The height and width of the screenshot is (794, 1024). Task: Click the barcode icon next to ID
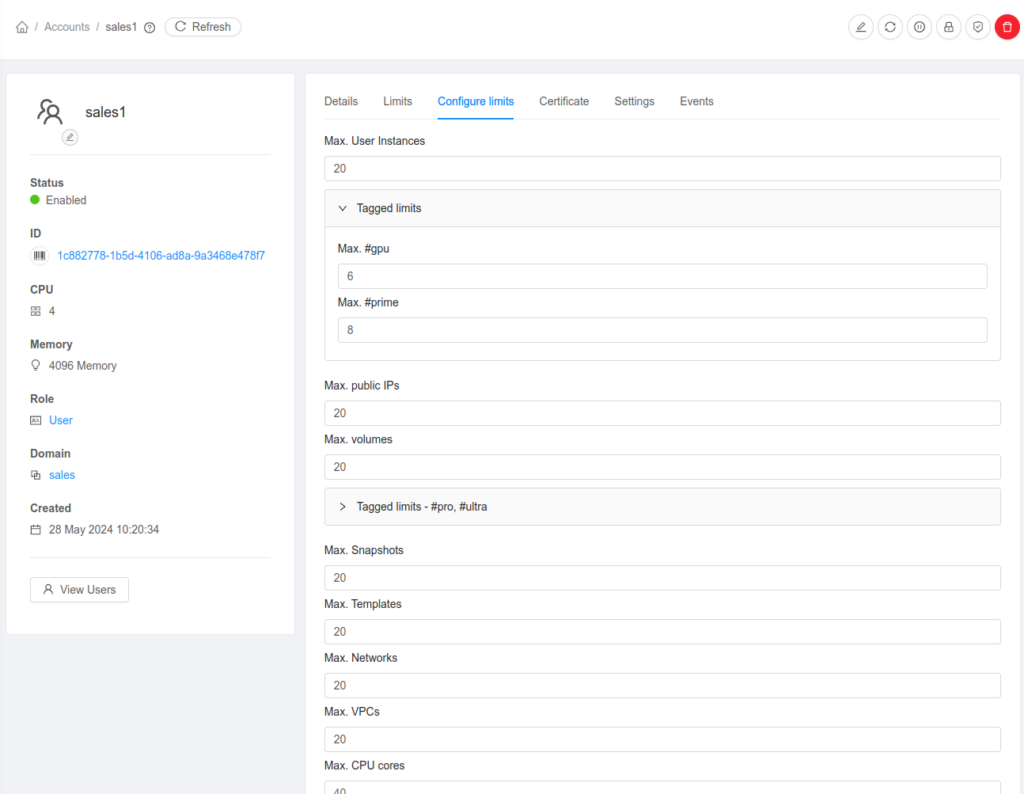(39, 255)
